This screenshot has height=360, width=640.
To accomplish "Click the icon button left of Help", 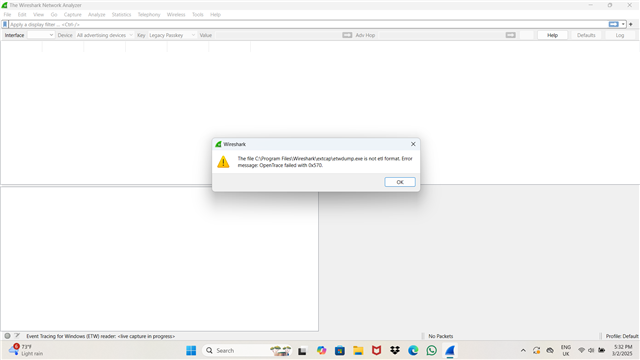I will [510, 35].
